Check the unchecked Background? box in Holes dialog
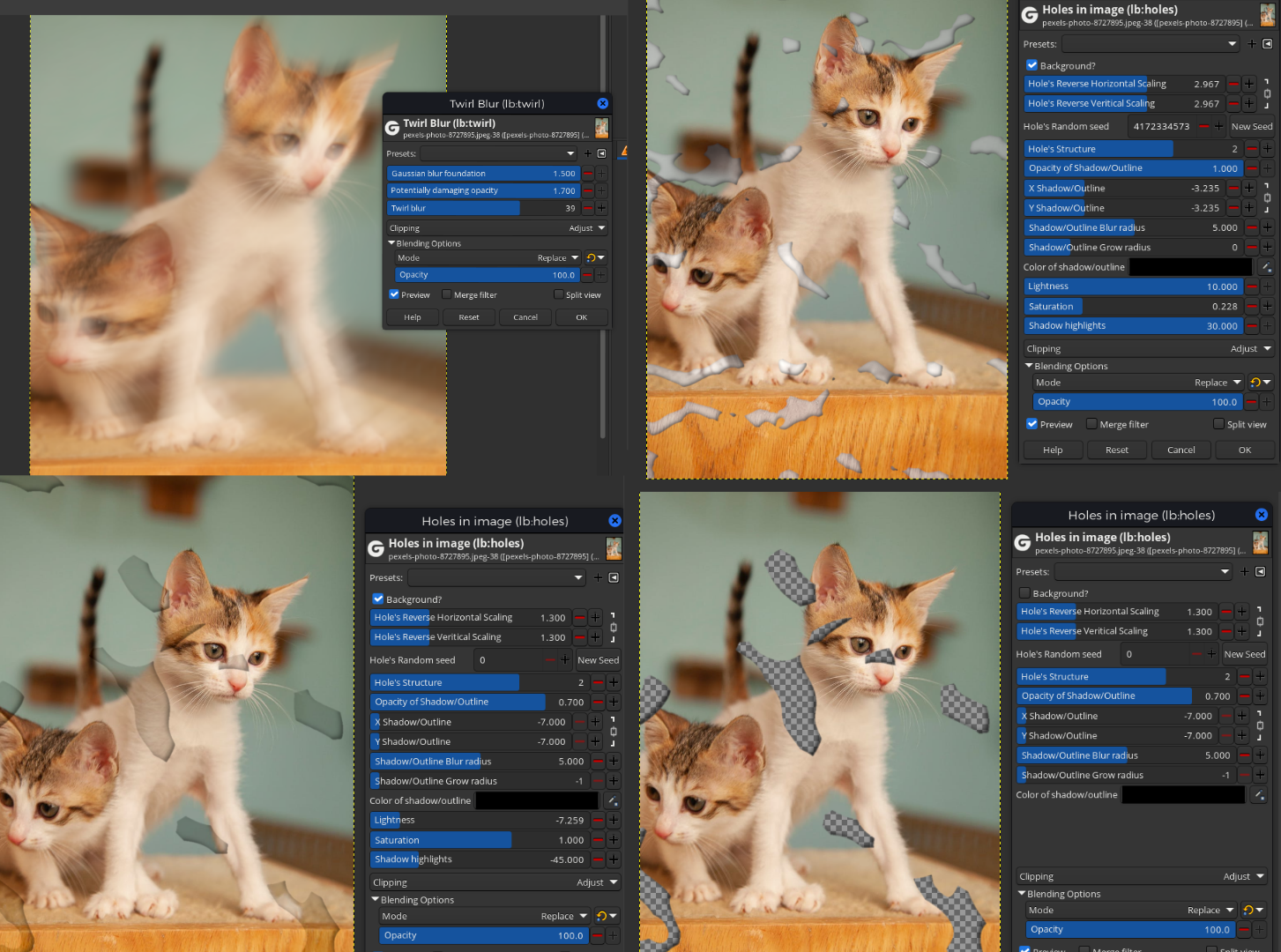The width and height of the screenshot is (1281, 952). (1024, 593)
